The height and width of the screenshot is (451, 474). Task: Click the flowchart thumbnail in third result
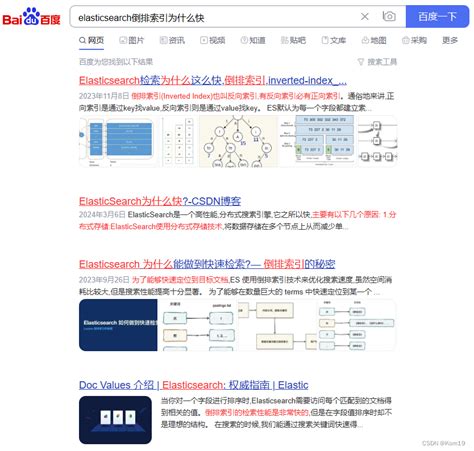pos(277,325)
